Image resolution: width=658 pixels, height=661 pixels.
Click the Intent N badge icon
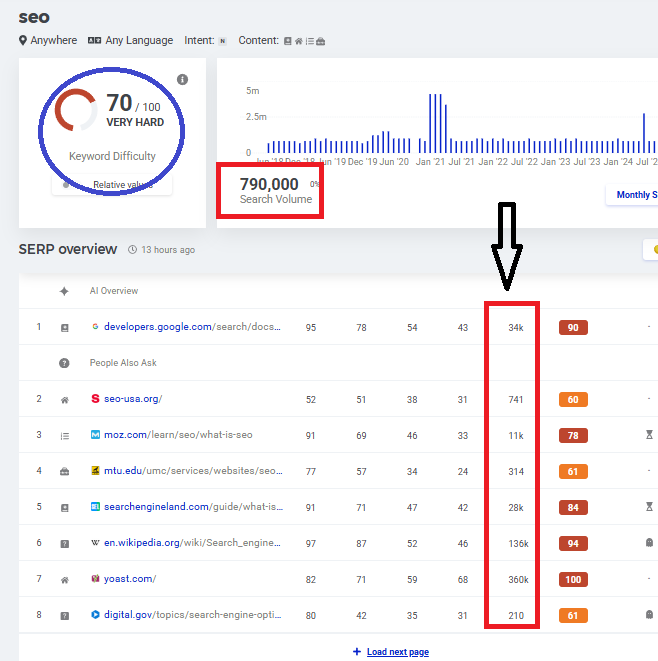(222, 41)
